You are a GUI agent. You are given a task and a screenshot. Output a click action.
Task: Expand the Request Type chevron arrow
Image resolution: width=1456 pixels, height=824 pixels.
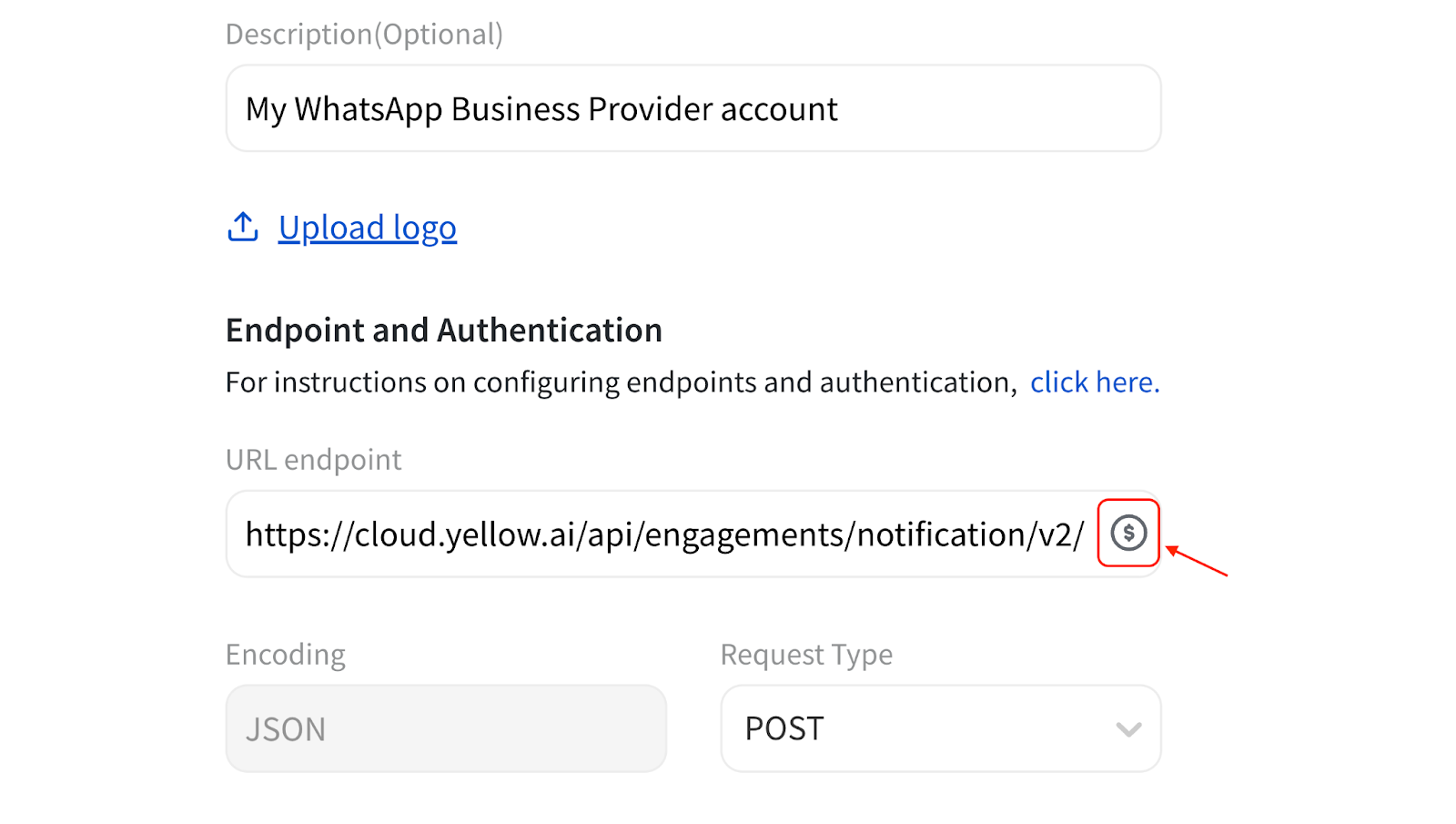coord(1128,729)
